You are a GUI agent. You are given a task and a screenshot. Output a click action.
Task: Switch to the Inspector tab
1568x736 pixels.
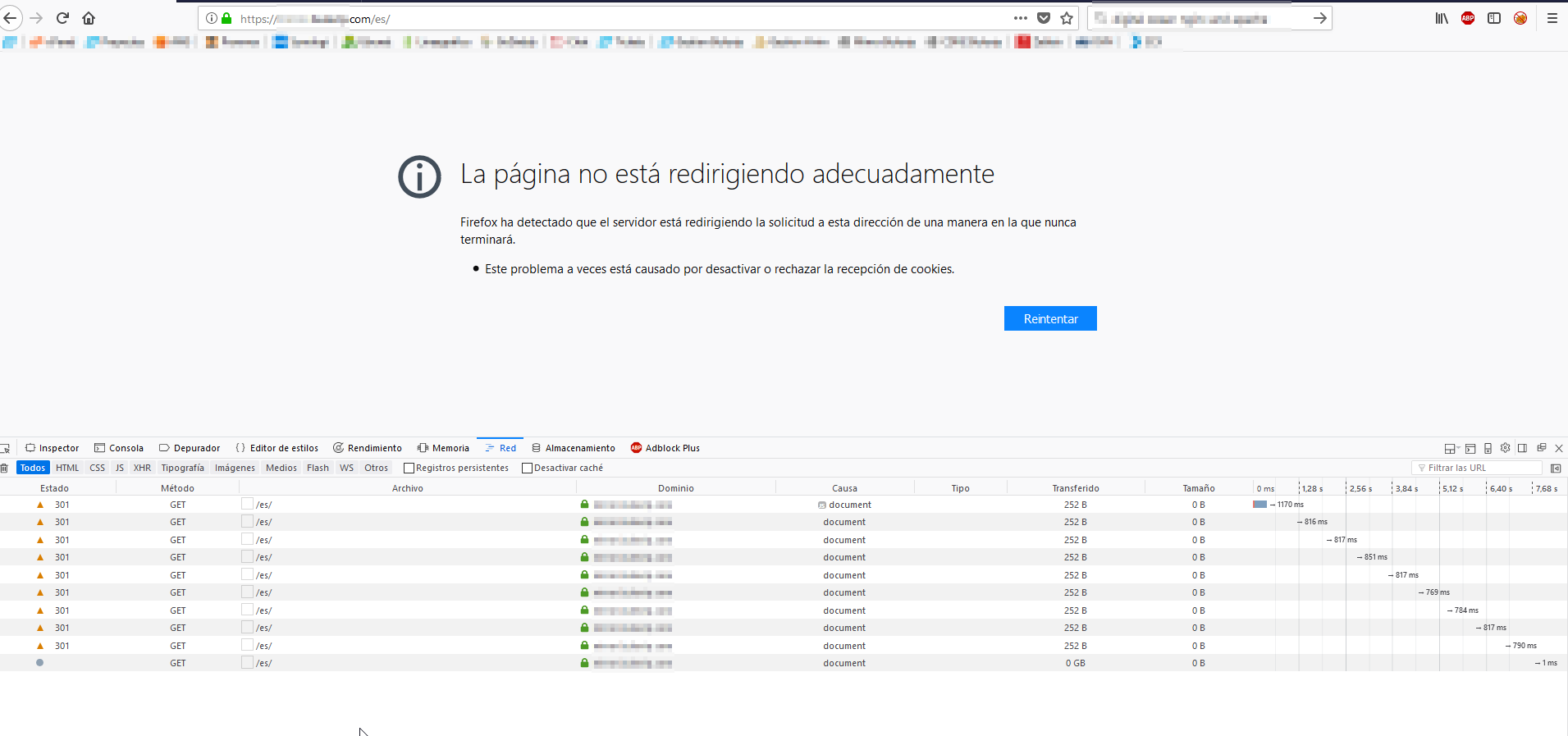pos(52,448)
